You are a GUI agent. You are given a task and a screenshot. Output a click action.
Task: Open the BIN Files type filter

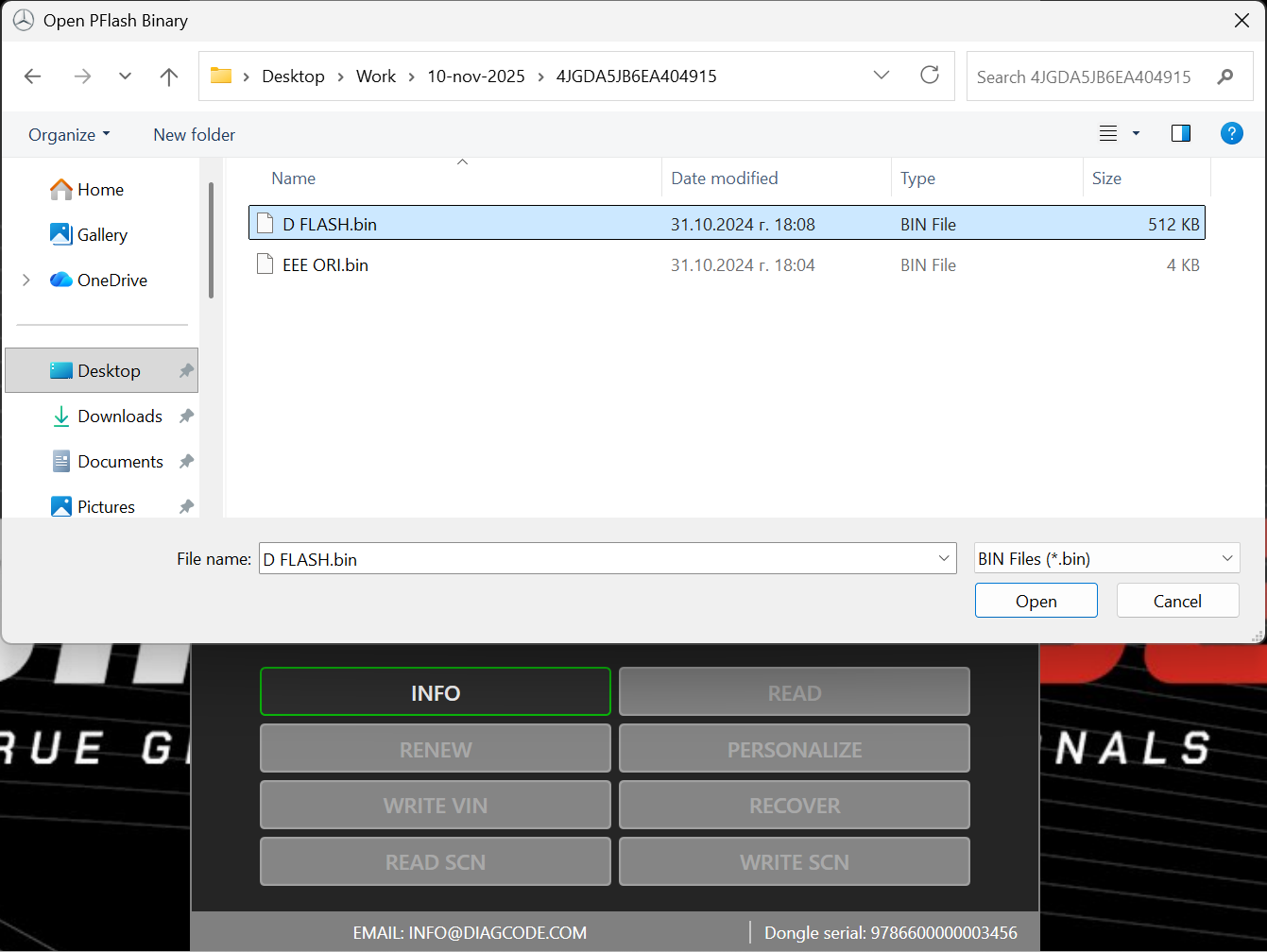point(1106,558)
